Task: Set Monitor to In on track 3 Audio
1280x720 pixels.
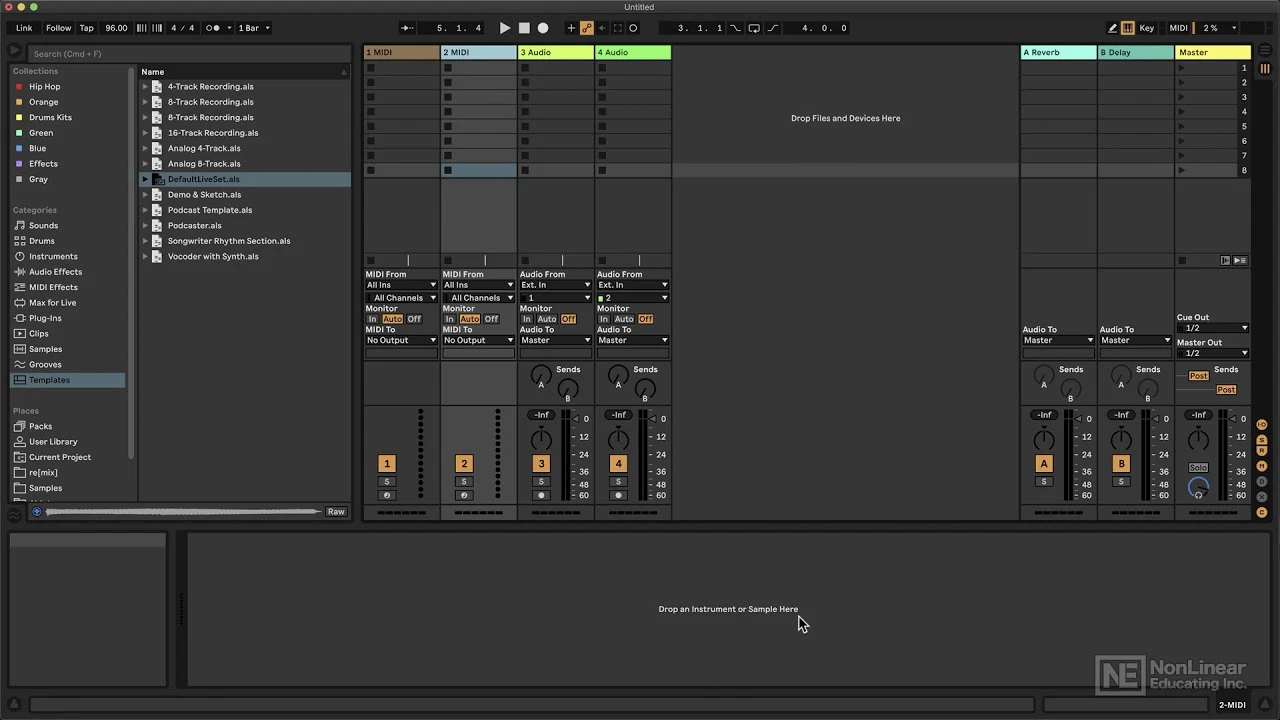Action: [x=527, y=319]
